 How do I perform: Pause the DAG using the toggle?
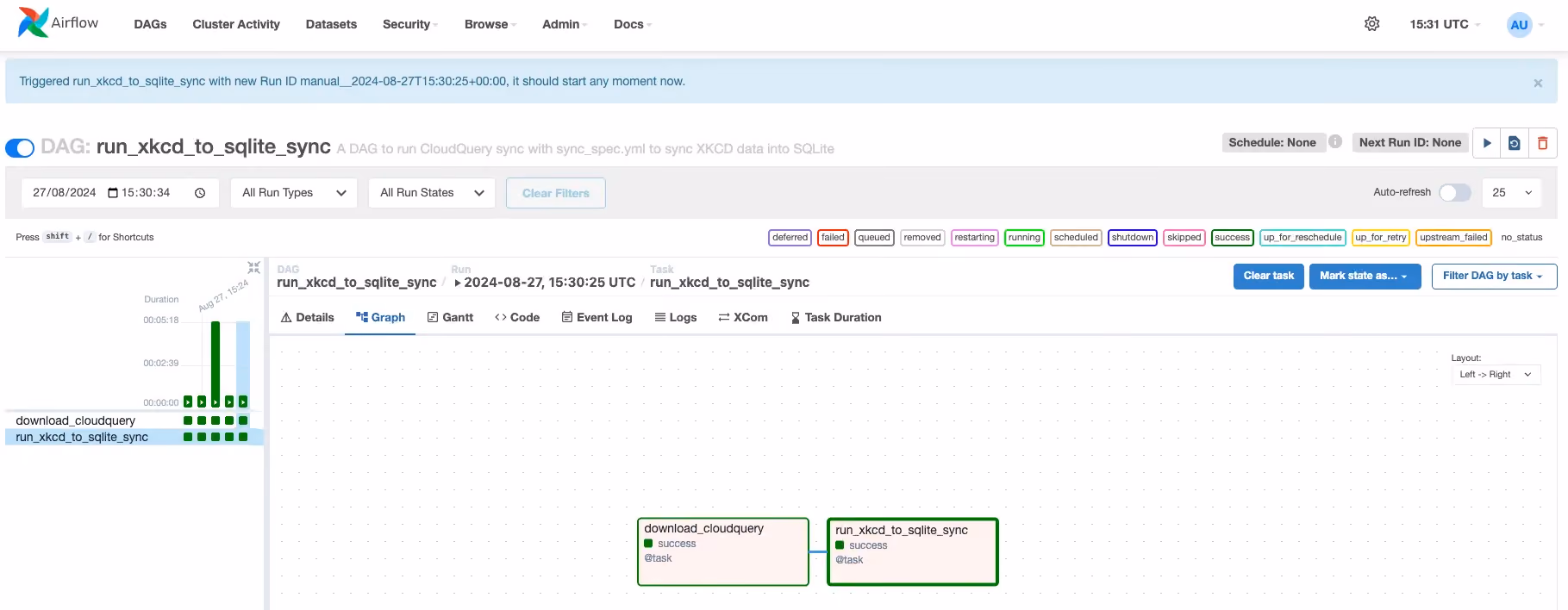pos(20,148)
